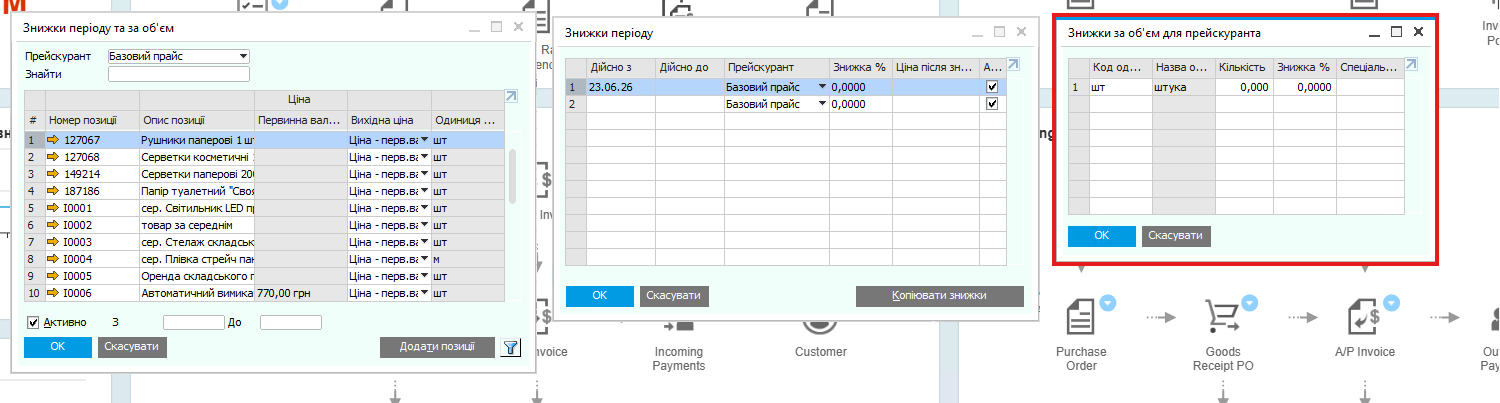1500x403 pixels.
Task: Open Вихідна ціна dropdown for item 127067
Action: click(x=425, y=141)
